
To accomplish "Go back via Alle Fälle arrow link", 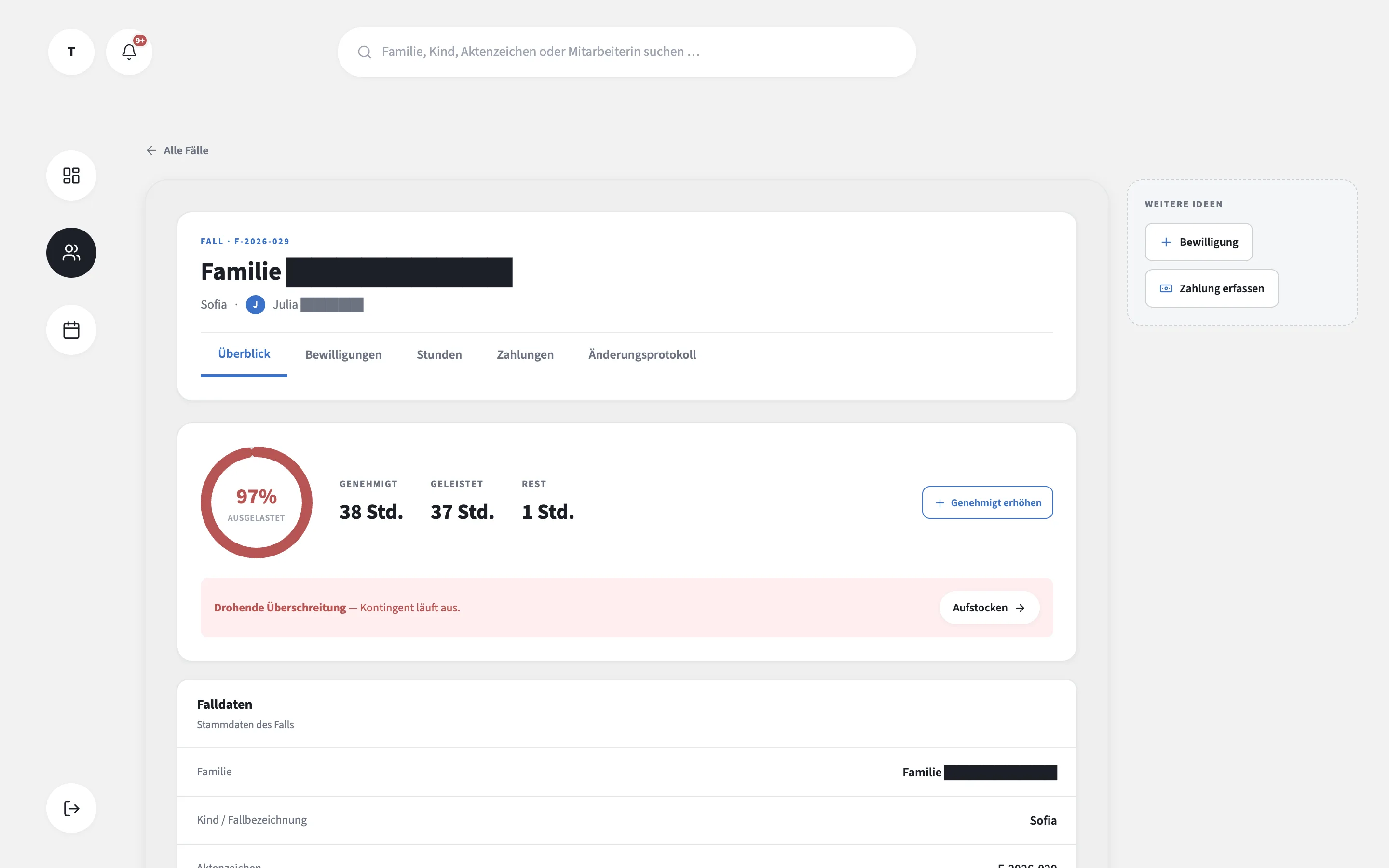I will (x=177, y=150).
